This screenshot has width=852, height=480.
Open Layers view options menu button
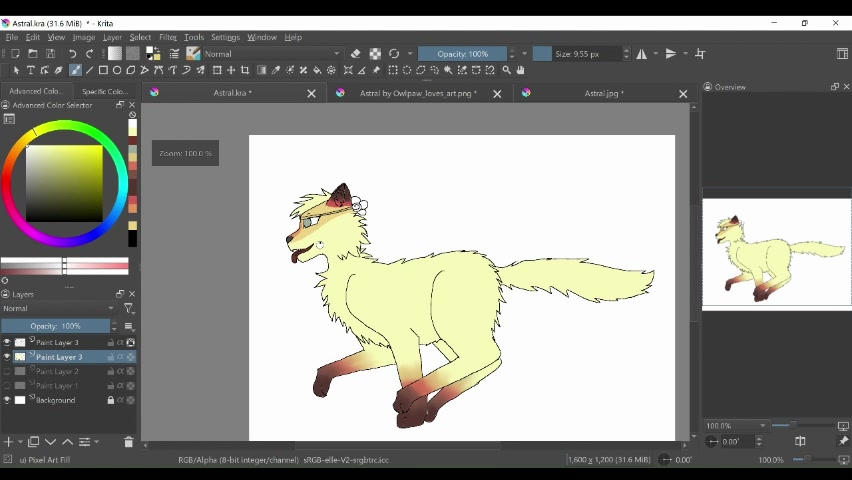click(129, 326)
